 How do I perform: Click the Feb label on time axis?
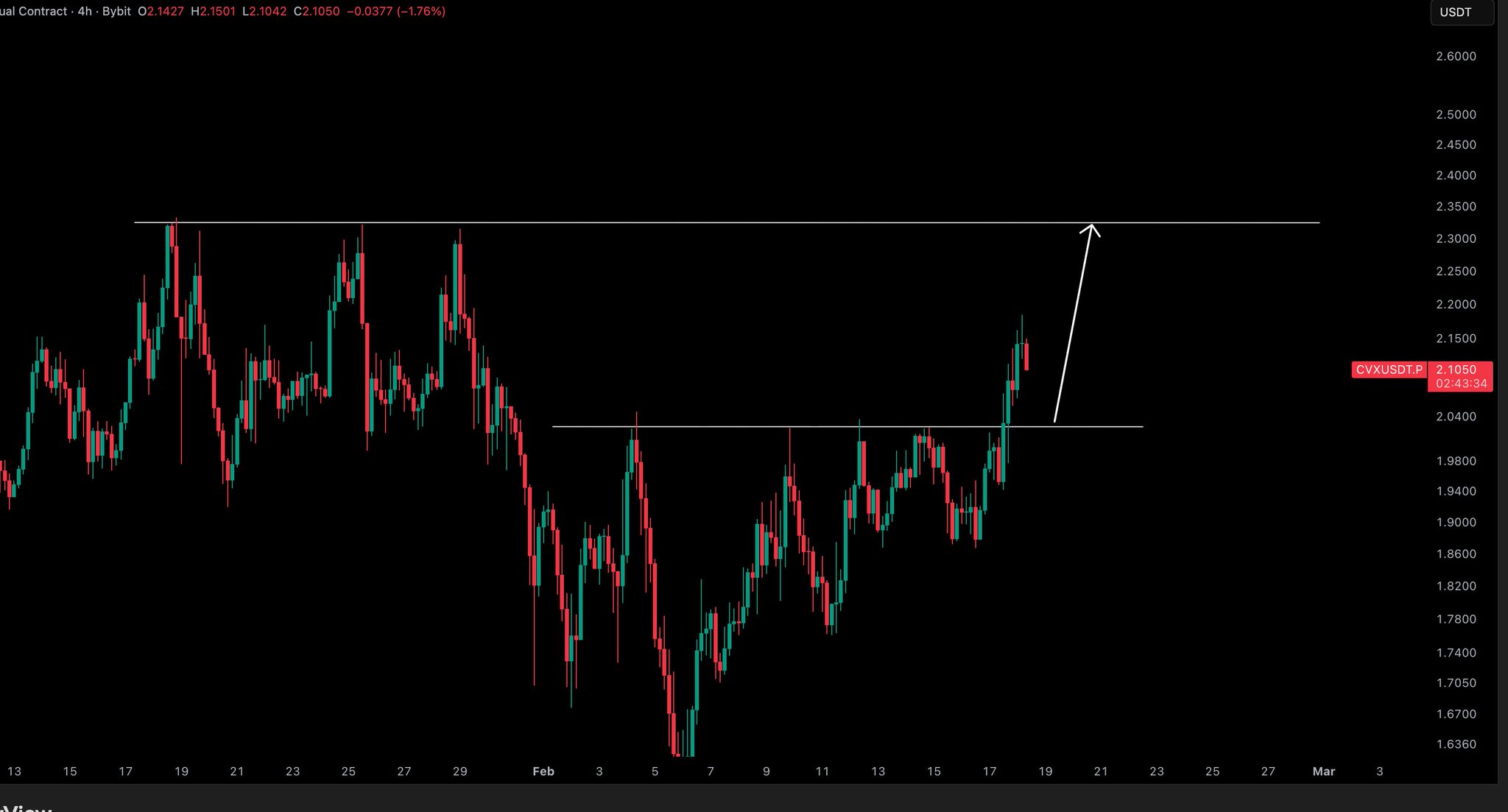click(x=543, y=772)
